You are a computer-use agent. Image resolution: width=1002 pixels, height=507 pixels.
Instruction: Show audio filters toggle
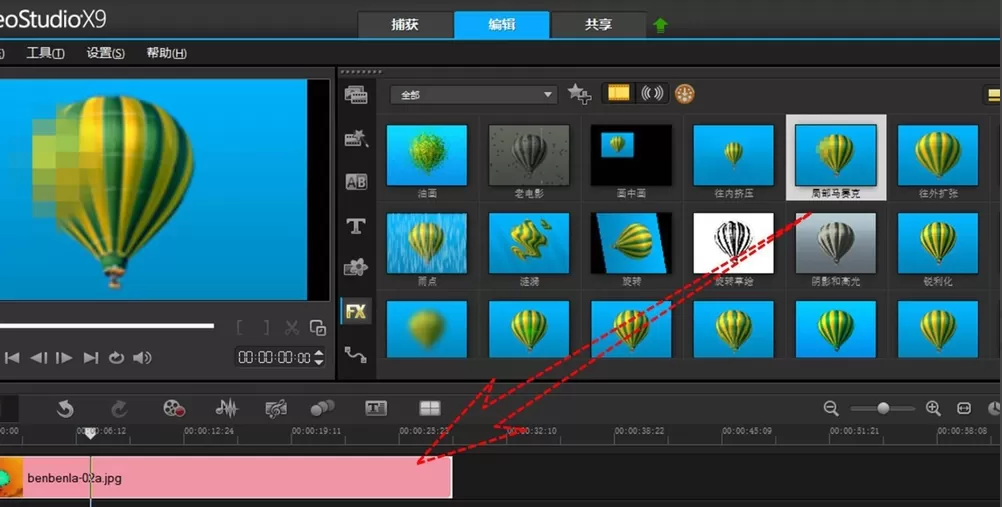[652, 94]
